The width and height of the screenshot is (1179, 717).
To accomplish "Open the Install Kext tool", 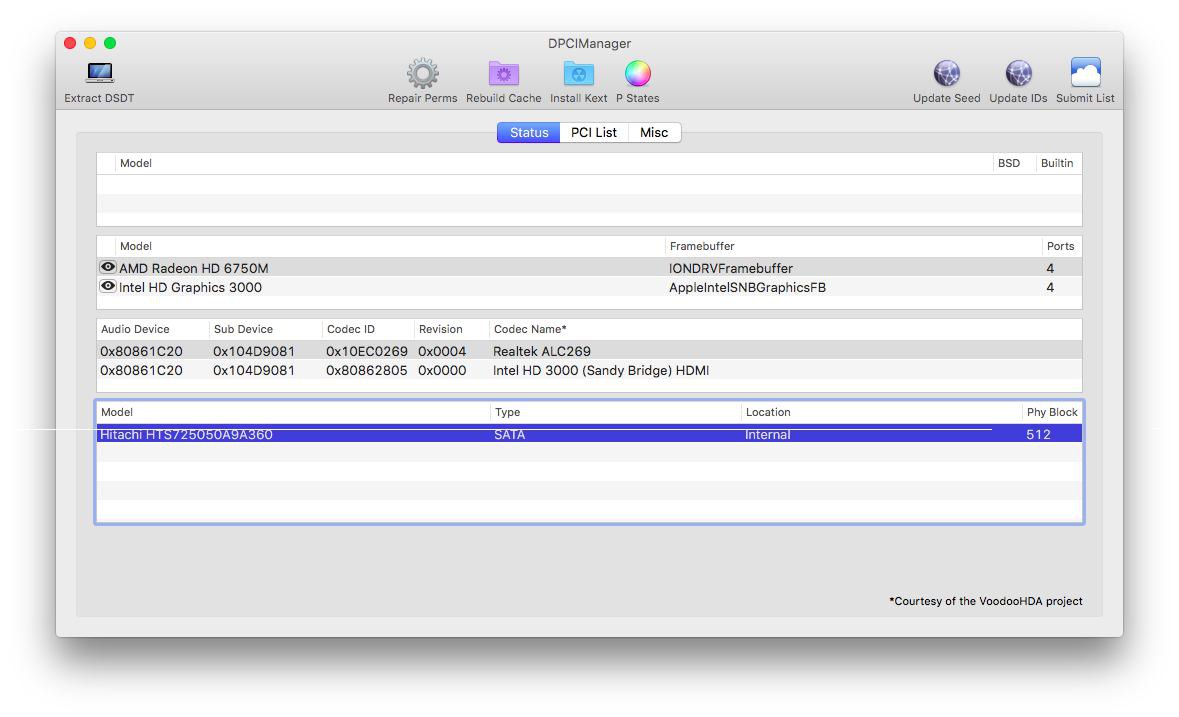I will click(x=579, y=74).
